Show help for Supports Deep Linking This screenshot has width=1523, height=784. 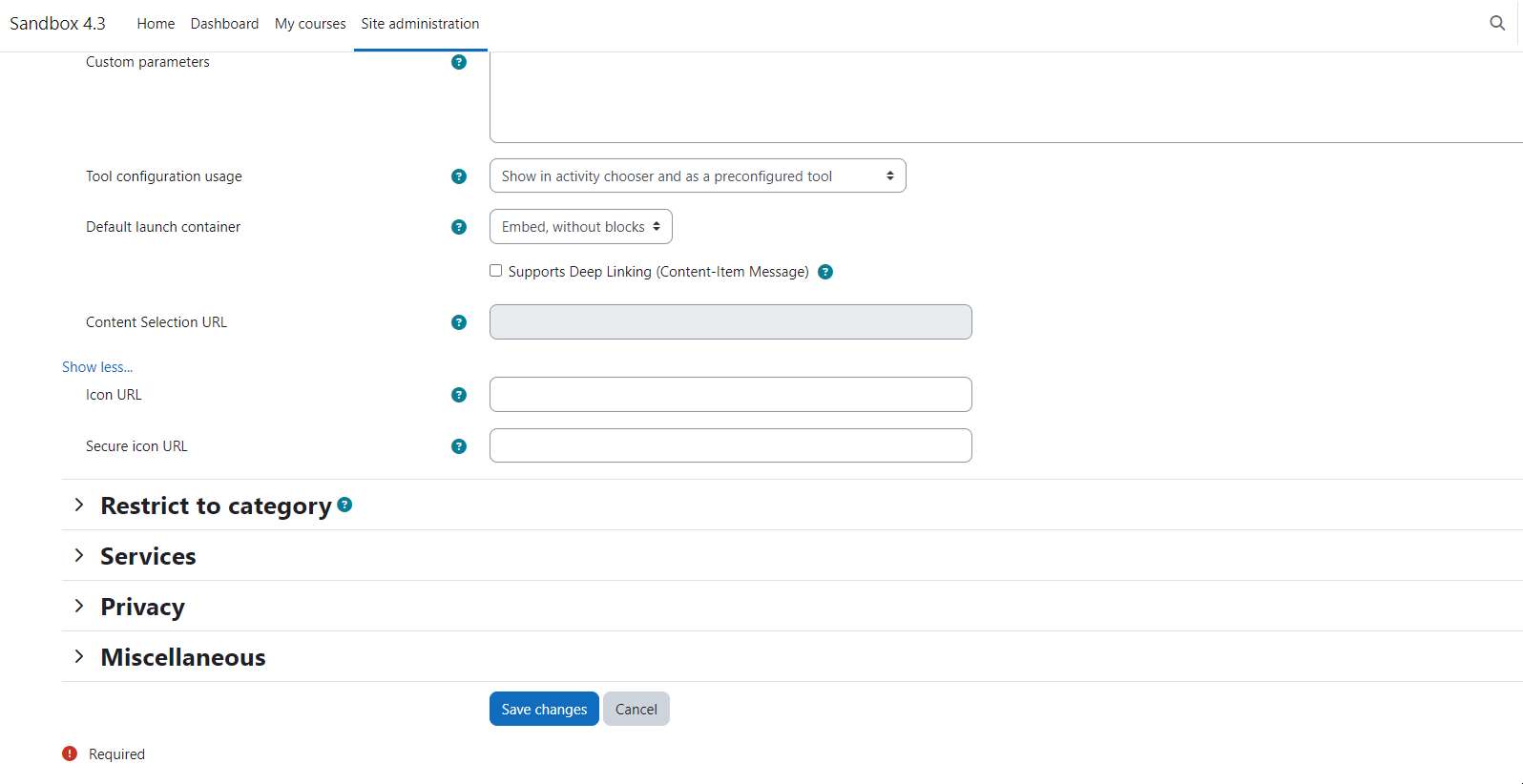point(826,272)
